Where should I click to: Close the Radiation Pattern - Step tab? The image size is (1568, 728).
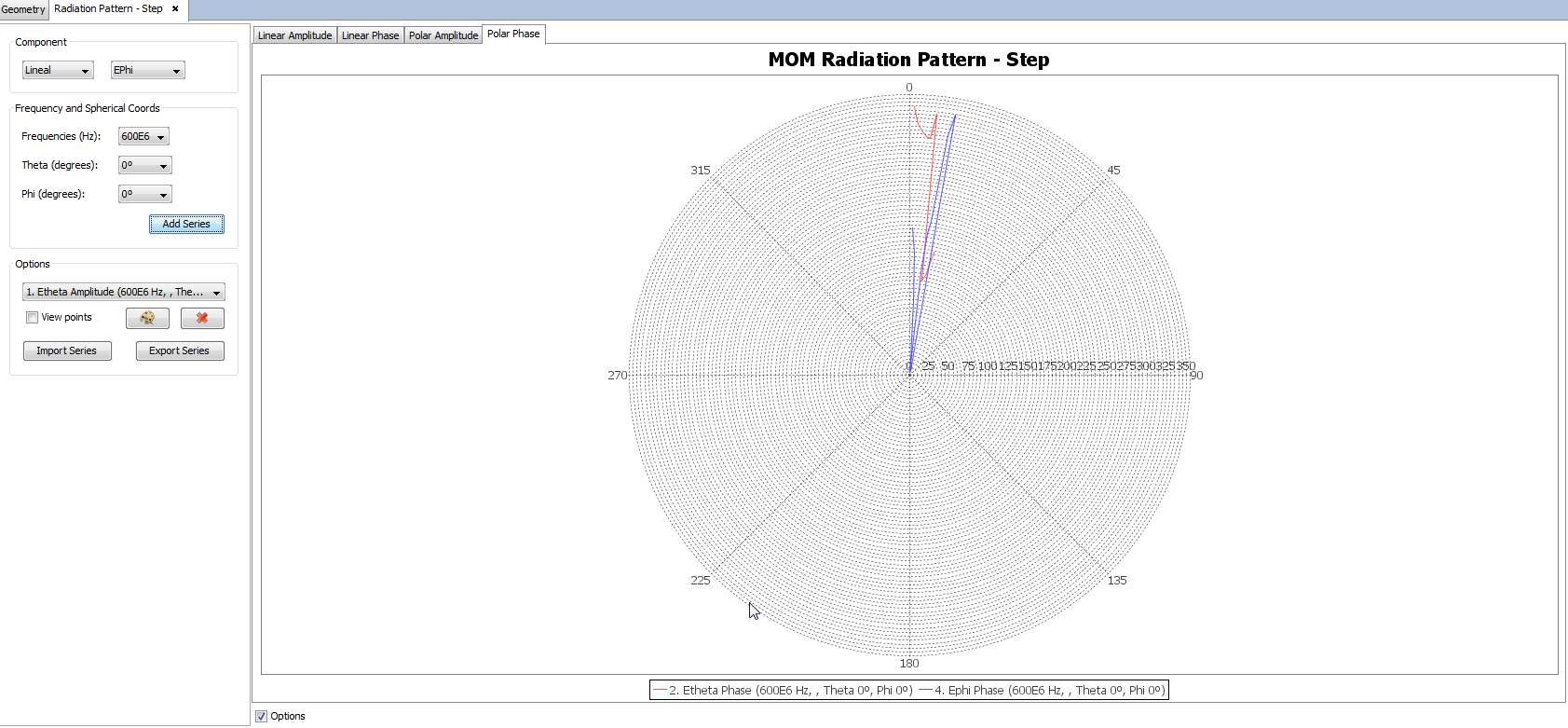pos(175,8)
